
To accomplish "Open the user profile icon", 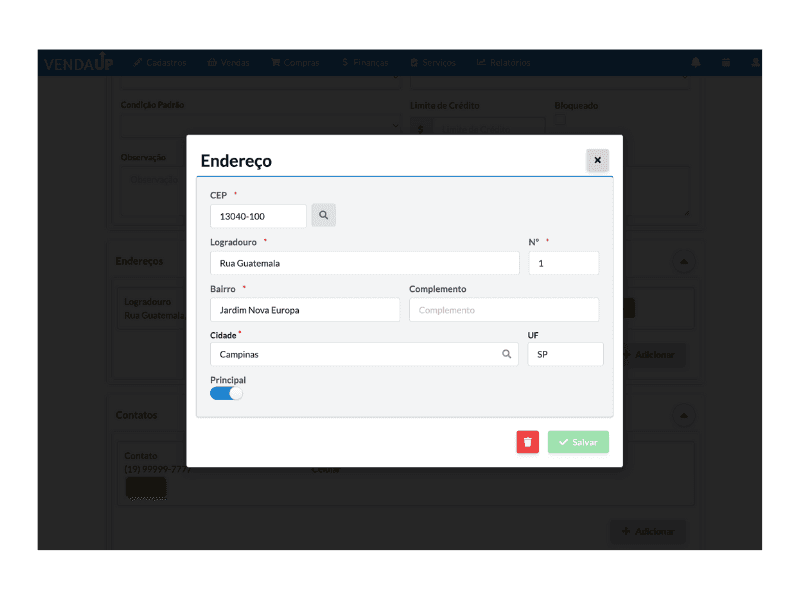I will pyautogui.click(x=755, y=62).
